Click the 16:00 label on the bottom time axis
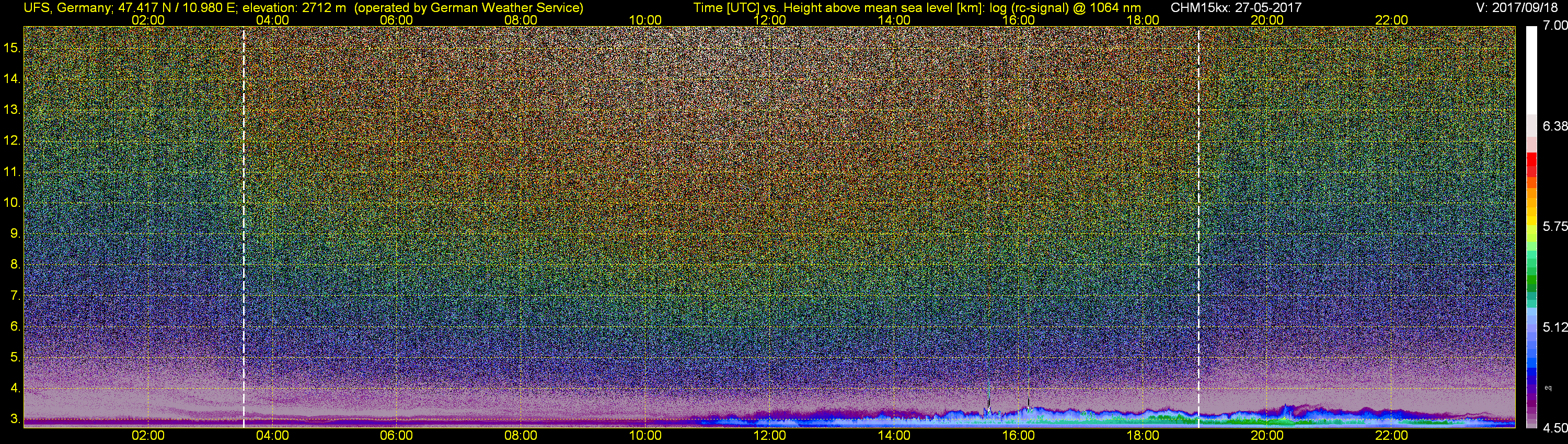Screen dimensions: 1568x444 tap(1018, 436)
